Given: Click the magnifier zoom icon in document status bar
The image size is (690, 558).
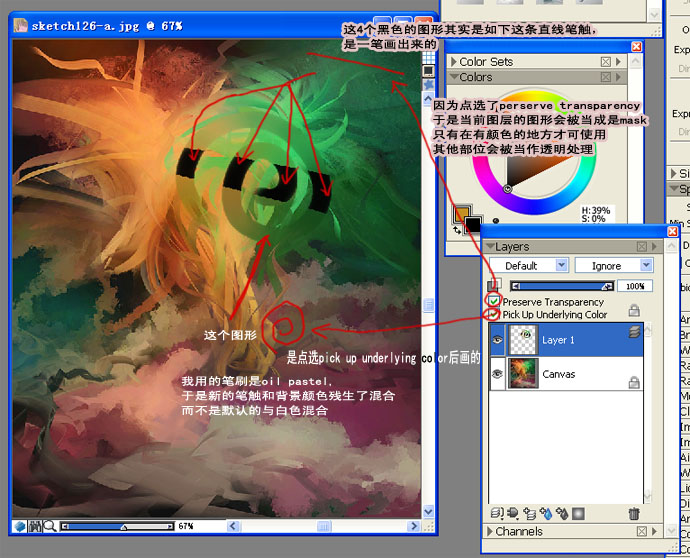Looking at the screenshot, I should point(49,526).
